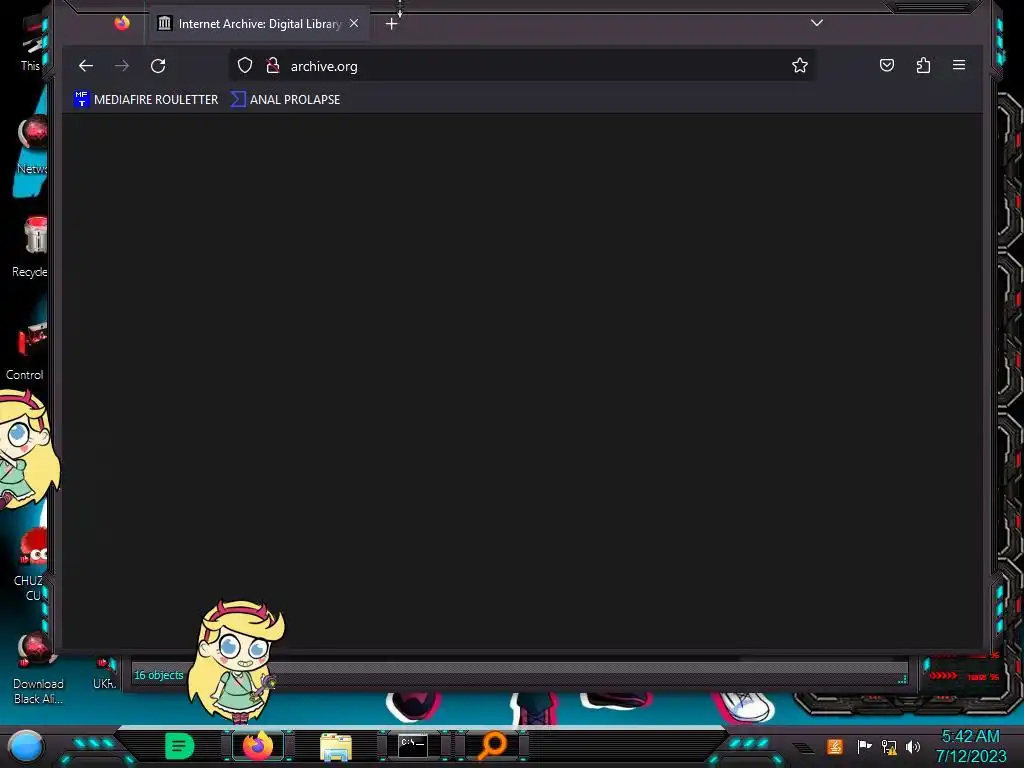Open File Explorer from the taskbar
Viewport: 1024px width, 768px height.
pyautogui.click(x=336, y=746)
